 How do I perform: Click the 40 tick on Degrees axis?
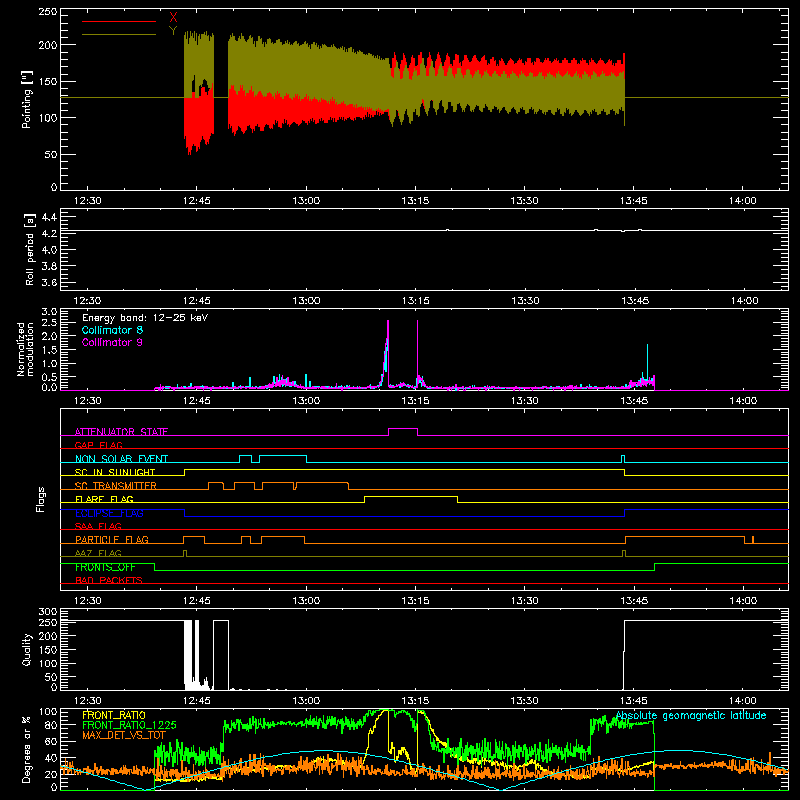(52, 758)
